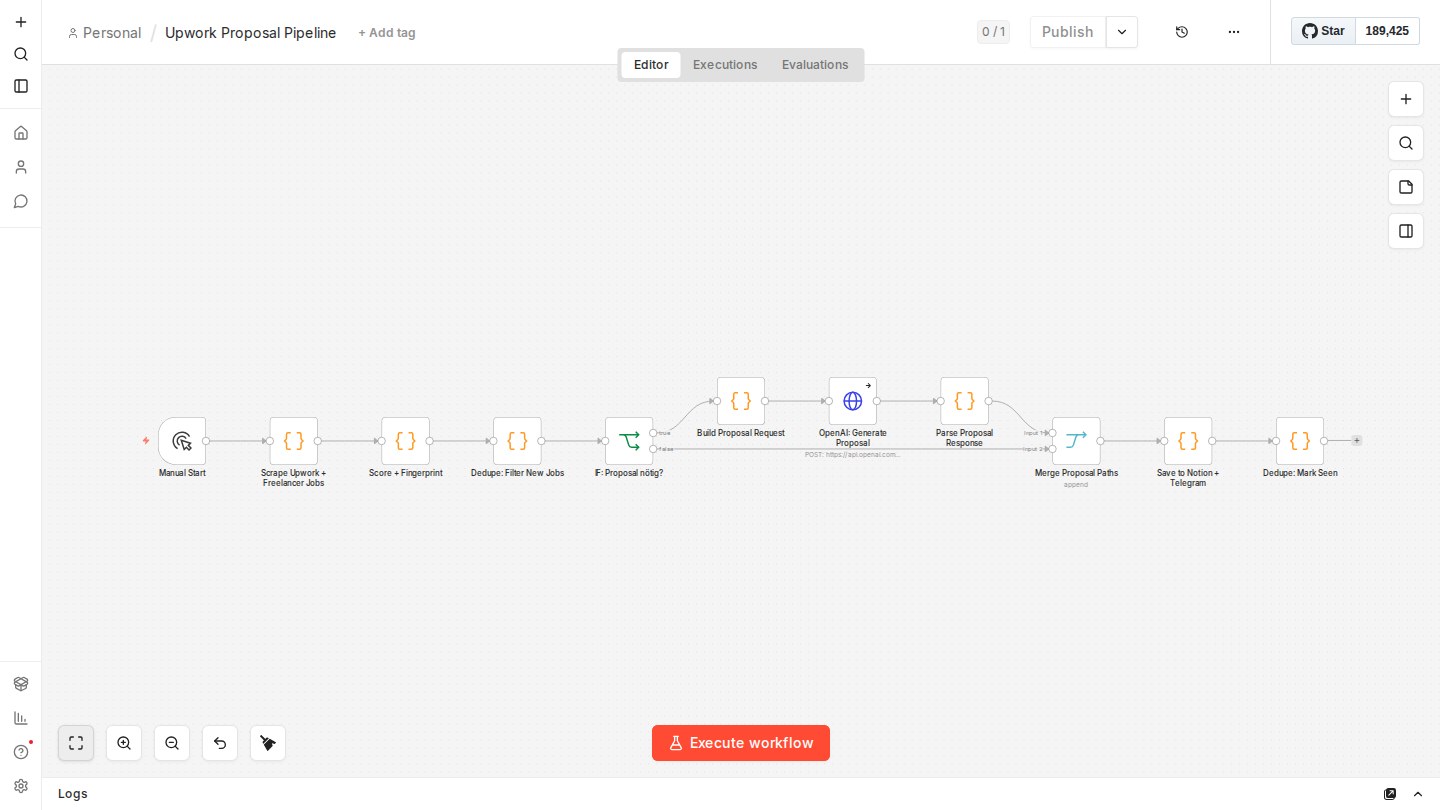Go to the Home overview icon
Screen dimensions: 1440x810
coord(20,133)
